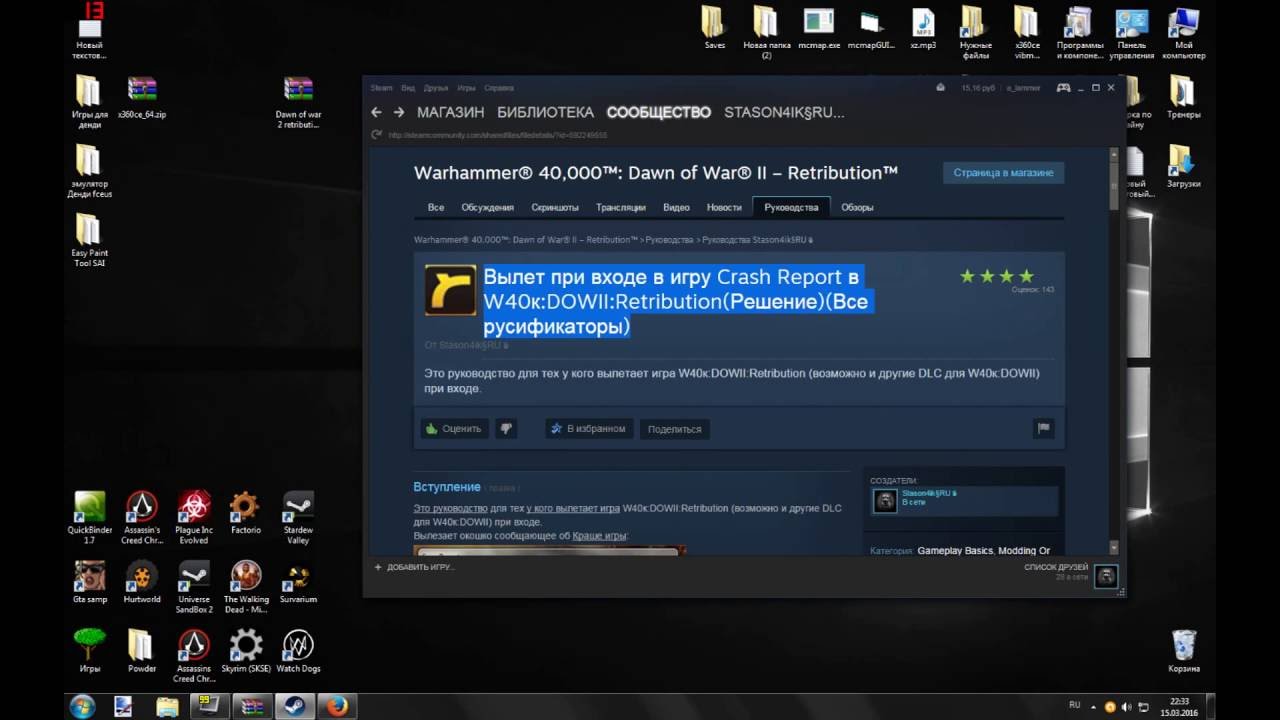Open creator Stason4ik§RU avatar
The height and width of the screenshot is (720, 1280).
[x=885, y=500]
